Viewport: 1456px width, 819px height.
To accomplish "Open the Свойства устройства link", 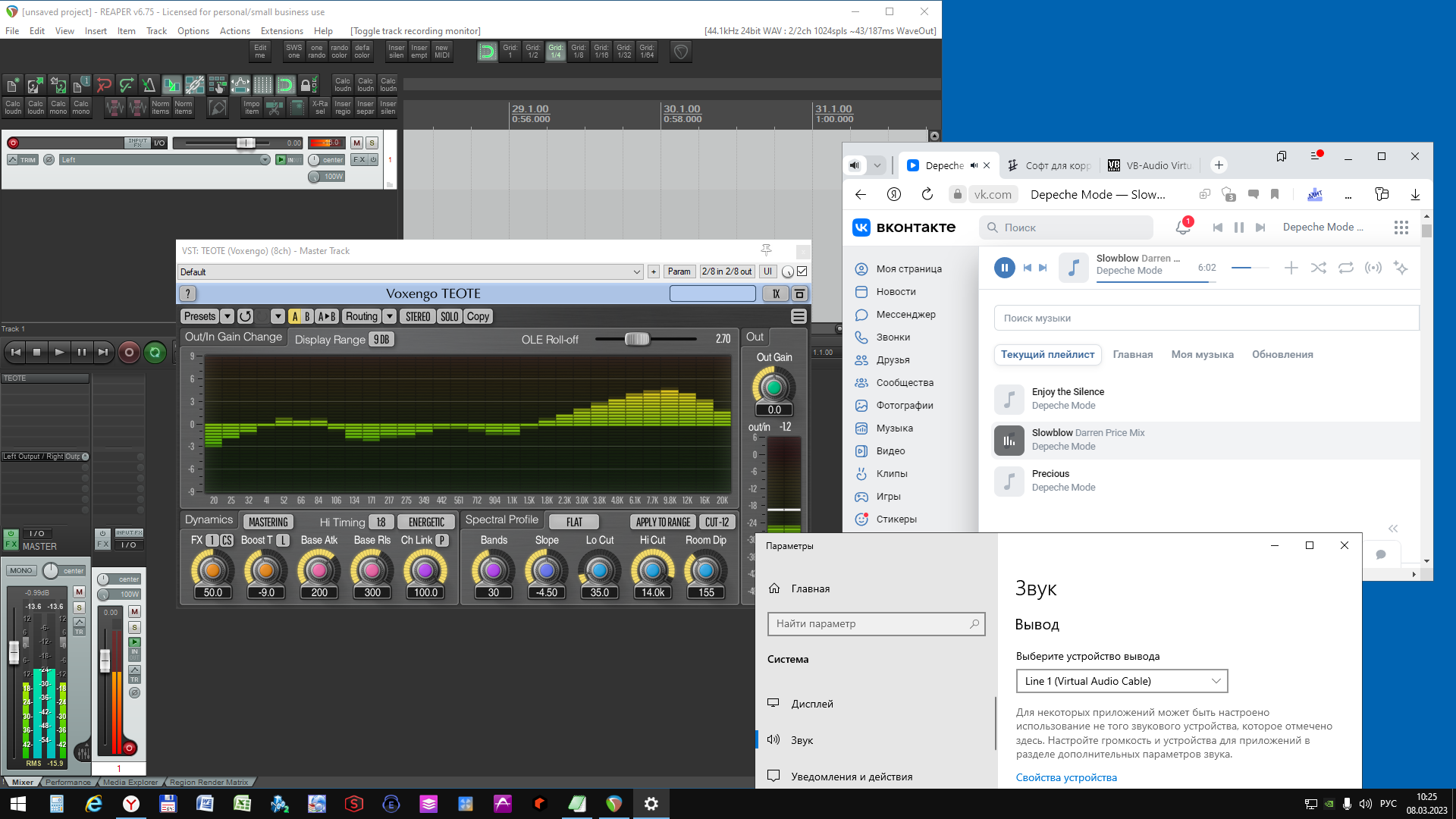I will 1066,777.
